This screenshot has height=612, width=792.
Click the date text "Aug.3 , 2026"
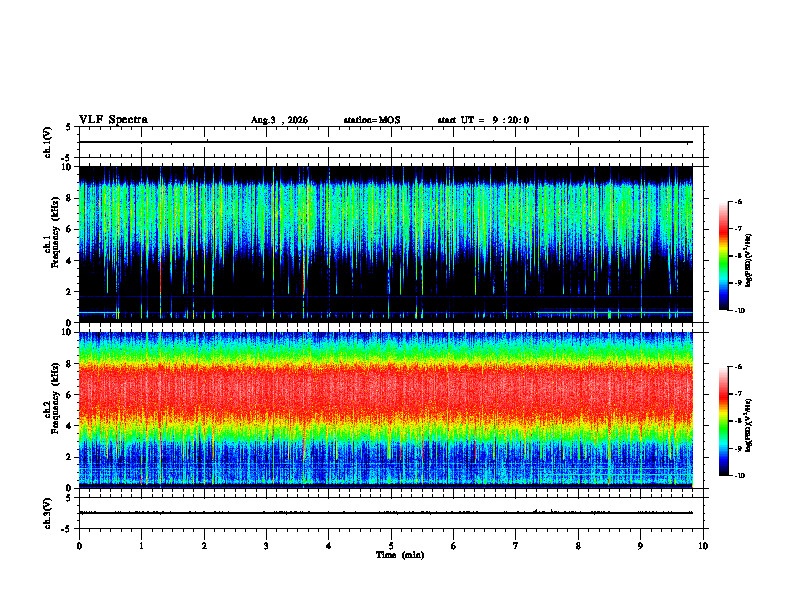click(279, 120)
